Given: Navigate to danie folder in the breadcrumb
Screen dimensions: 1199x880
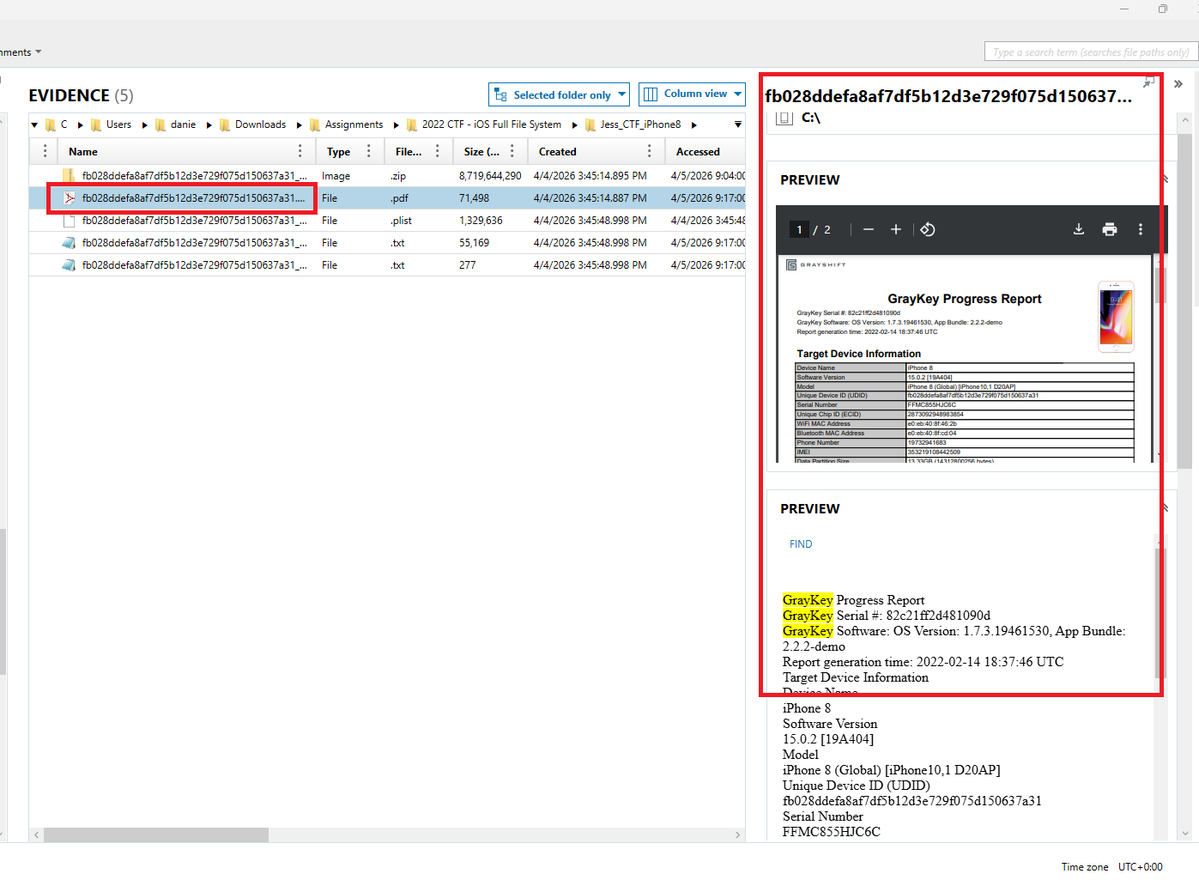Looking at the screenshot, I should click(x=183, y=125).
